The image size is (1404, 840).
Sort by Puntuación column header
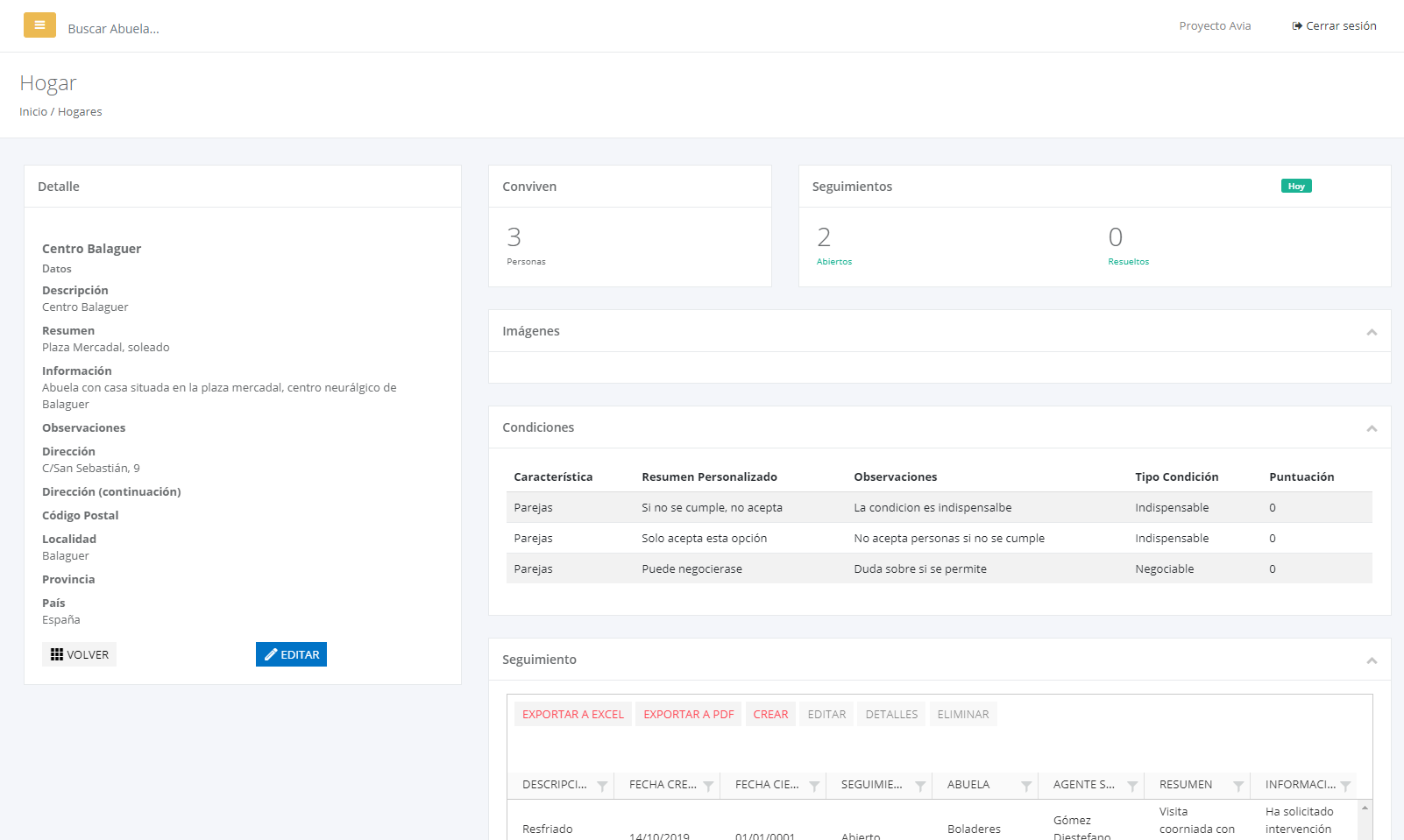coord(1301,477)
